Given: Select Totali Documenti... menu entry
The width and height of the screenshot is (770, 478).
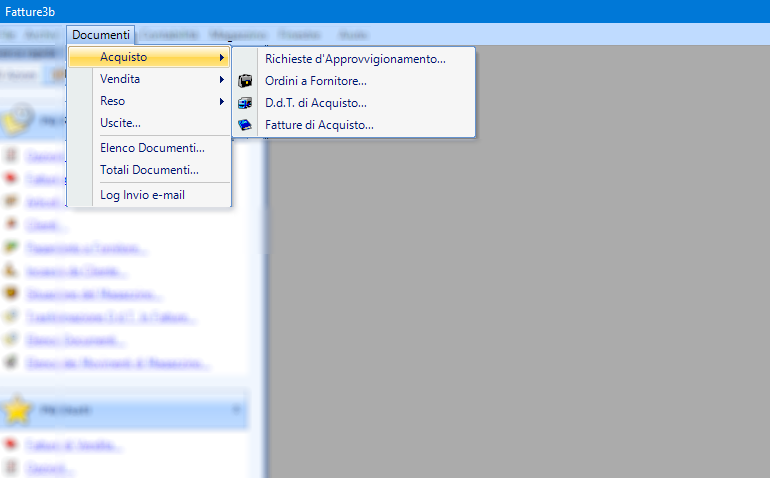Looking at the screenshot, I should point(149,170).
